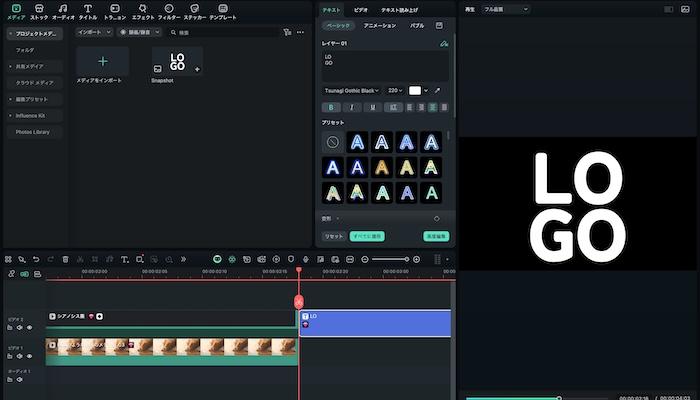Select the Snapshot LOGO media thumbnail
Viewport: 700px width, 400px height.
coord(177,62)
